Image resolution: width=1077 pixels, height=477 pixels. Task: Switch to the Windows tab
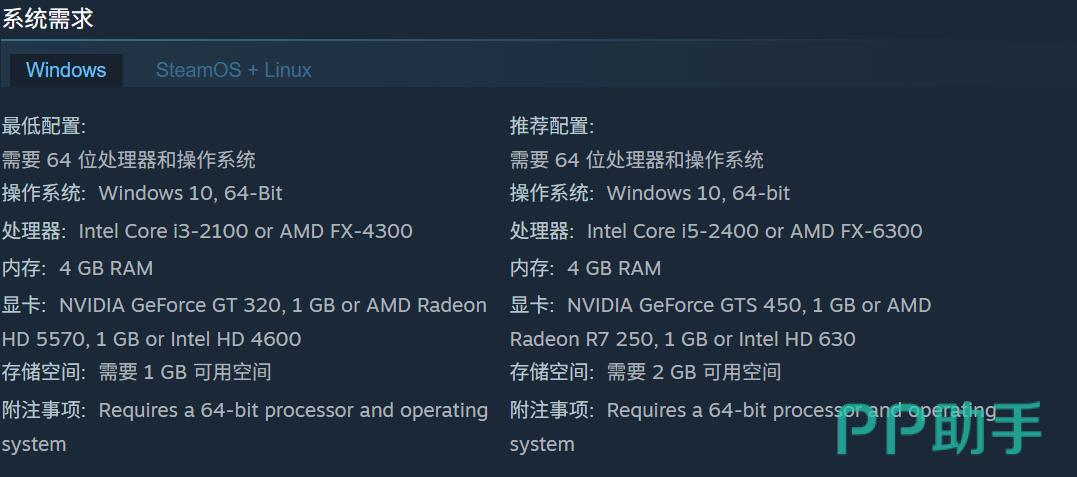coord(66,70)
